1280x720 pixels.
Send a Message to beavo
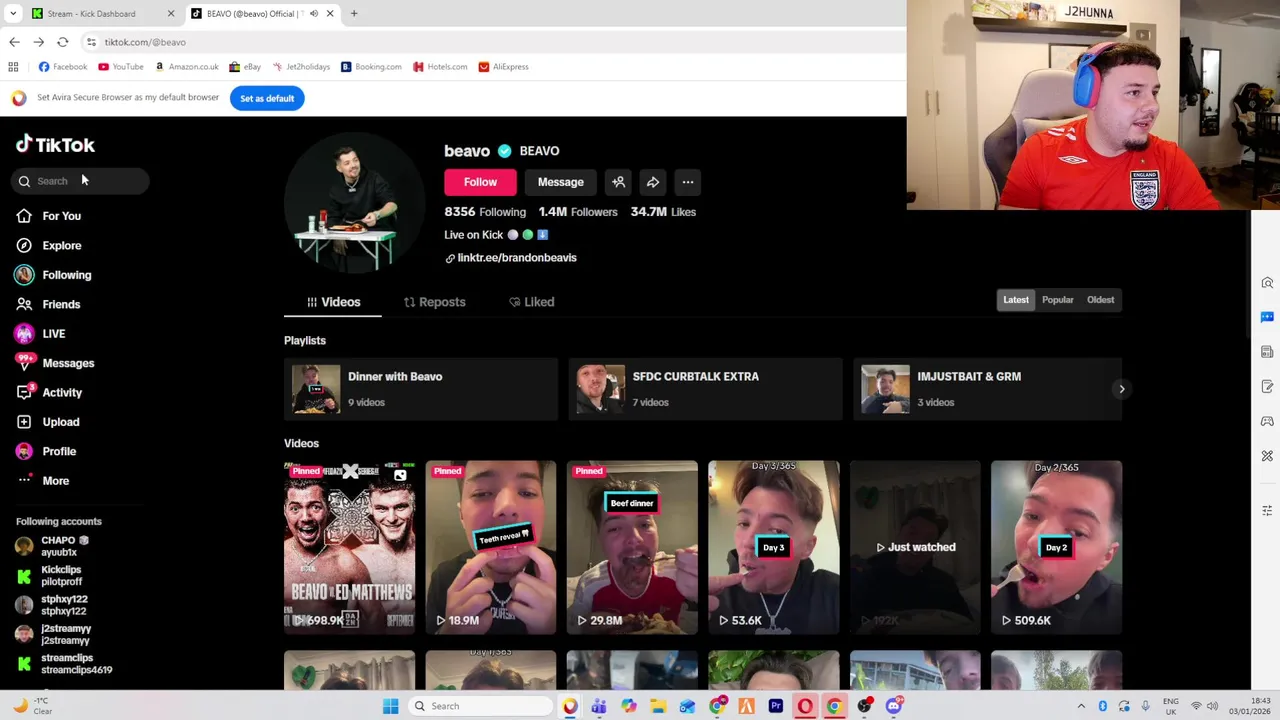(560, 182)
